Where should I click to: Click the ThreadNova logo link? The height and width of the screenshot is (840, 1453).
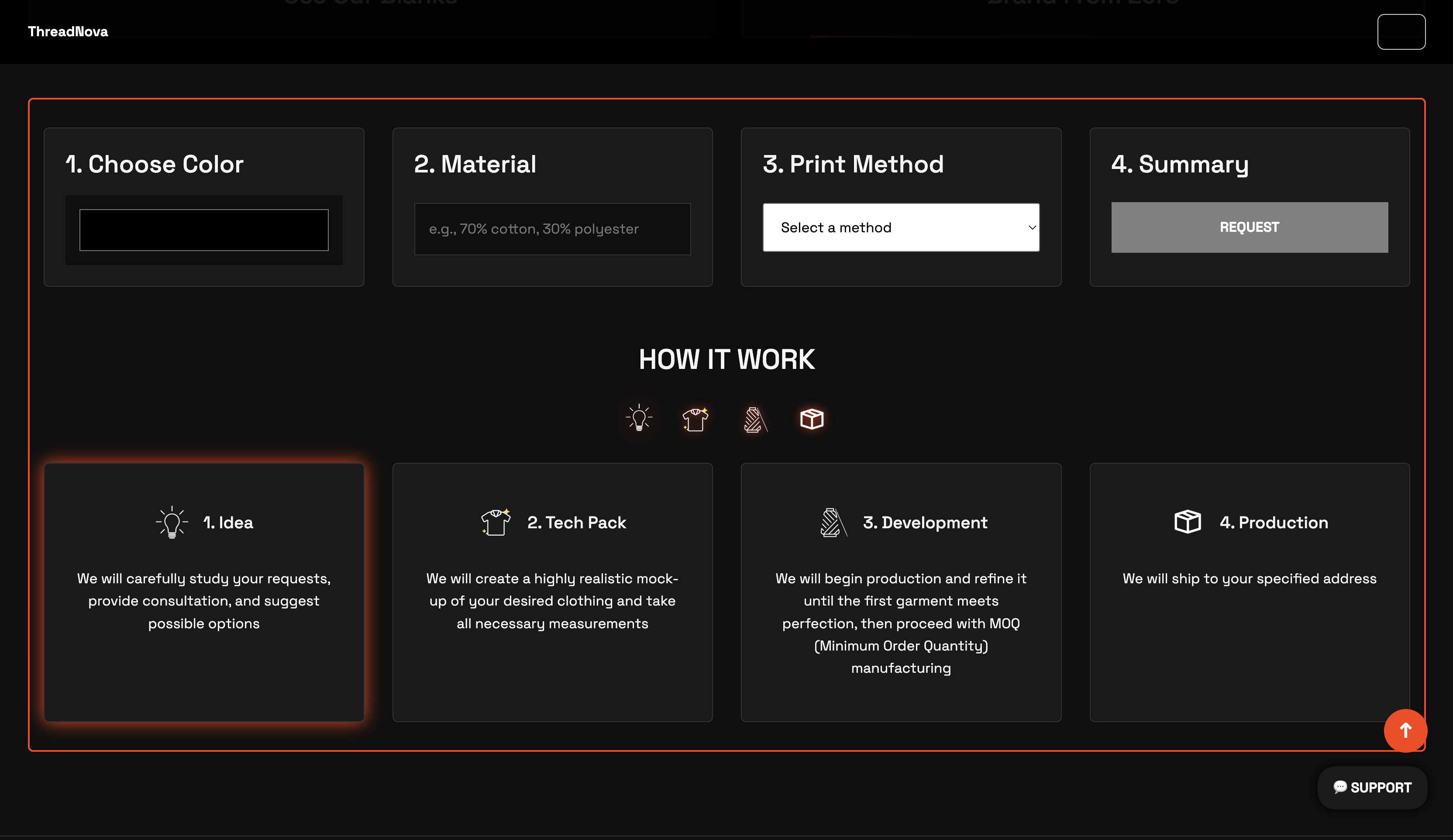68,32
